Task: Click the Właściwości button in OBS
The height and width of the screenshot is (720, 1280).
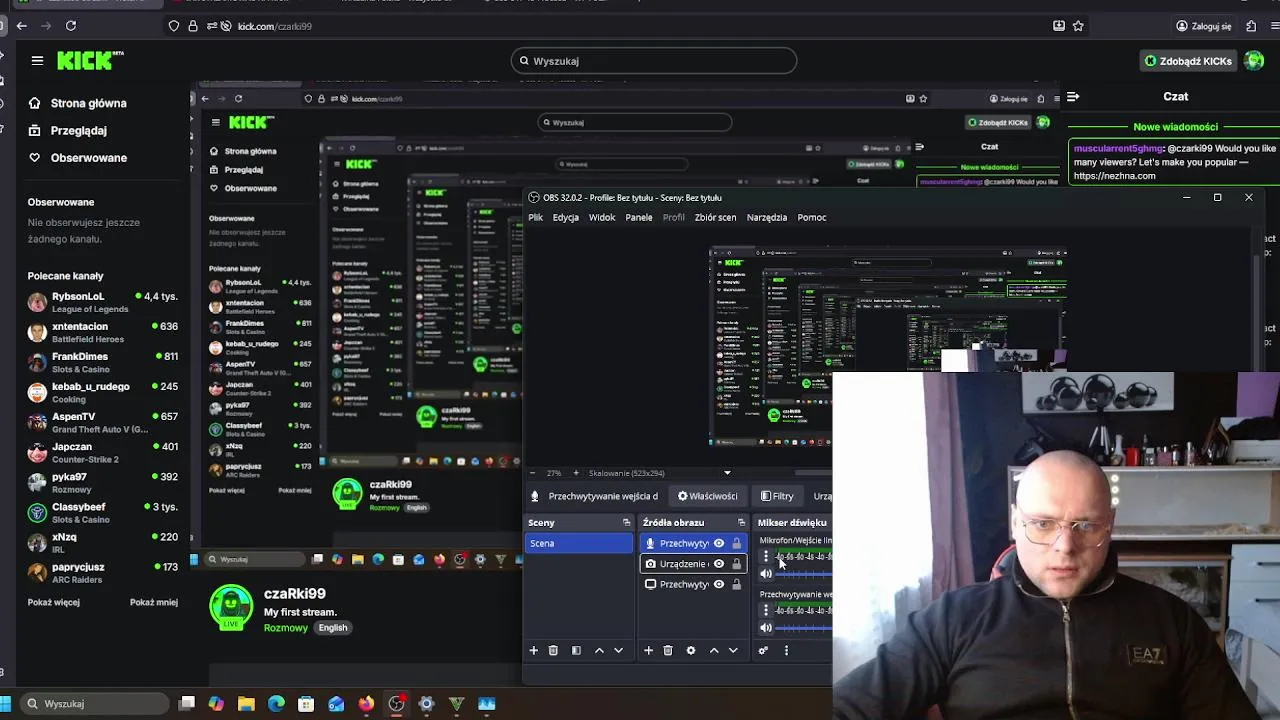Action: (x=707, y=496)
